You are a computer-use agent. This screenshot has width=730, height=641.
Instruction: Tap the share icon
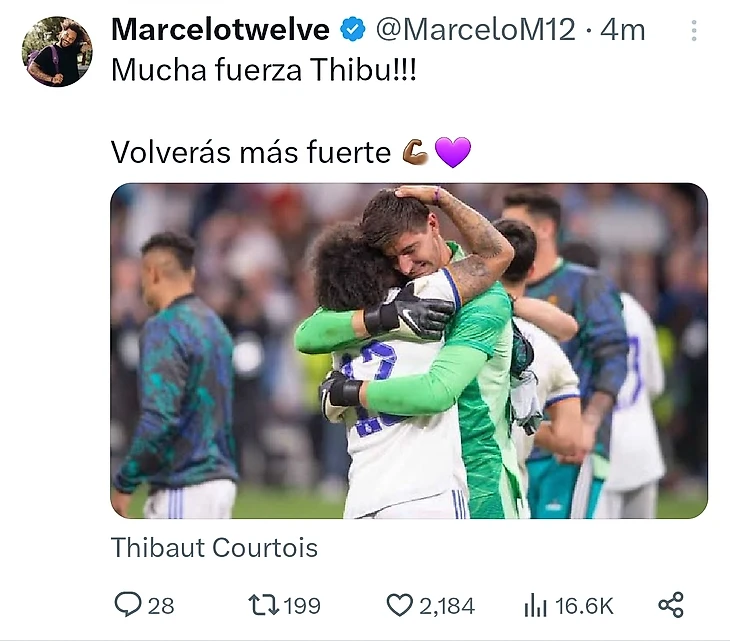pyautogui.click(x=671, y=605)
